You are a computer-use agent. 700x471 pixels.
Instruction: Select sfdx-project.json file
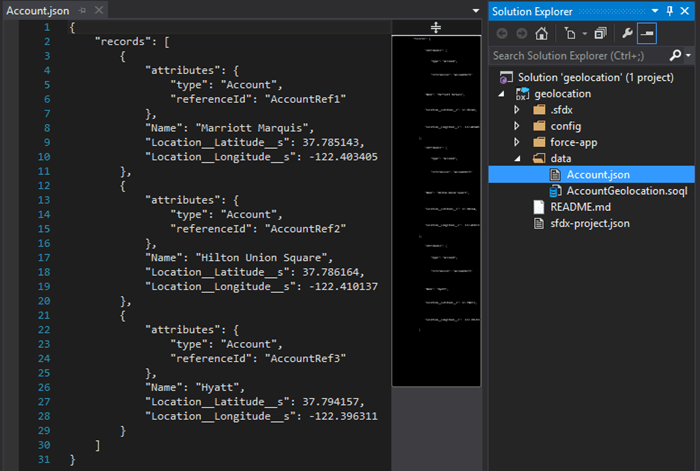(x=590, y=223)
